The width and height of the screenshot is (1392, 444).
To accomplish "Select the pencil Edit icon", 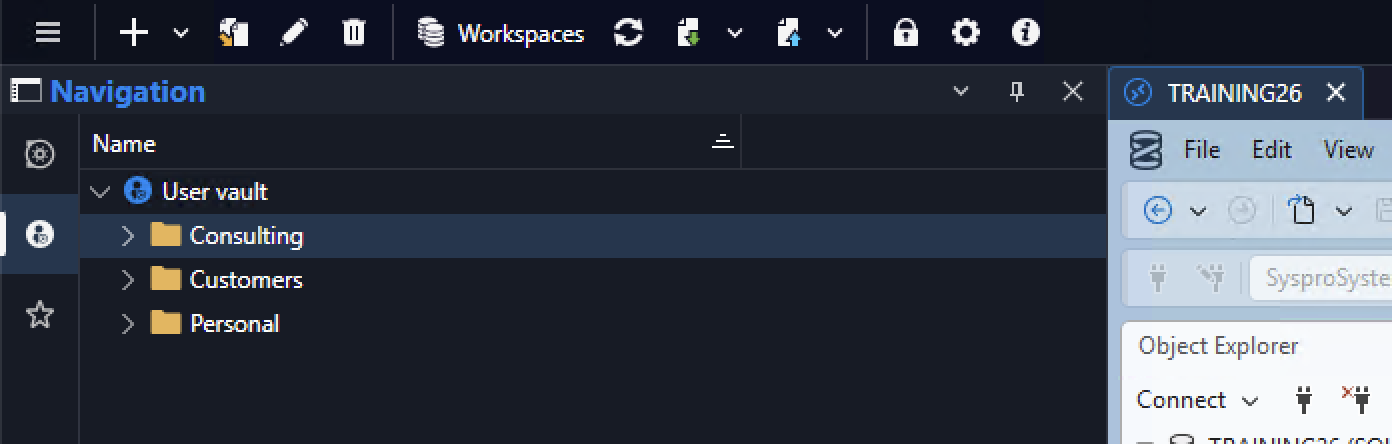I will click(x=293, y=32).
